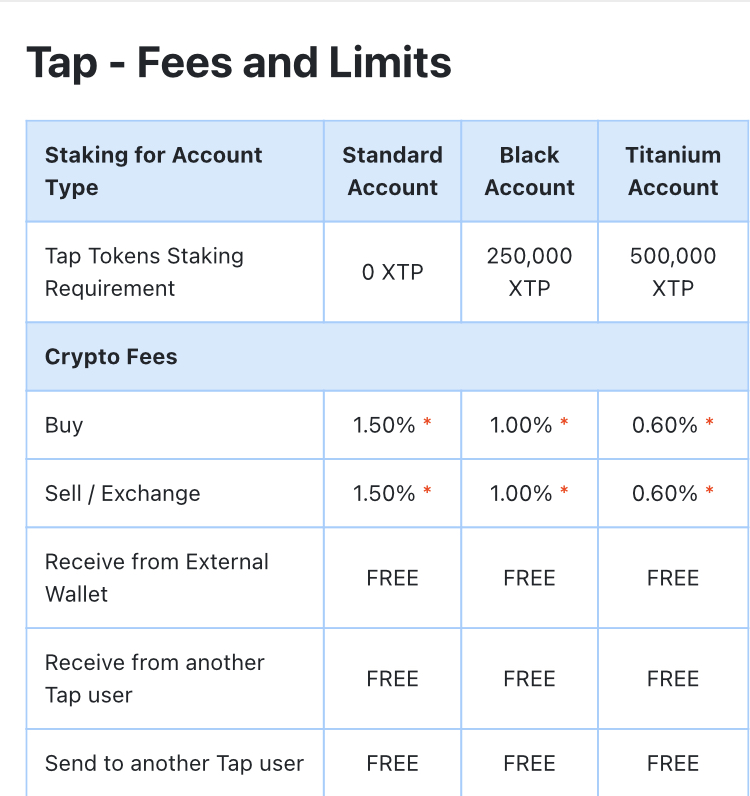750x796 pixels.
Task: Select the Tap Tokens Staking Requirement label
Action: pos(144,272)
